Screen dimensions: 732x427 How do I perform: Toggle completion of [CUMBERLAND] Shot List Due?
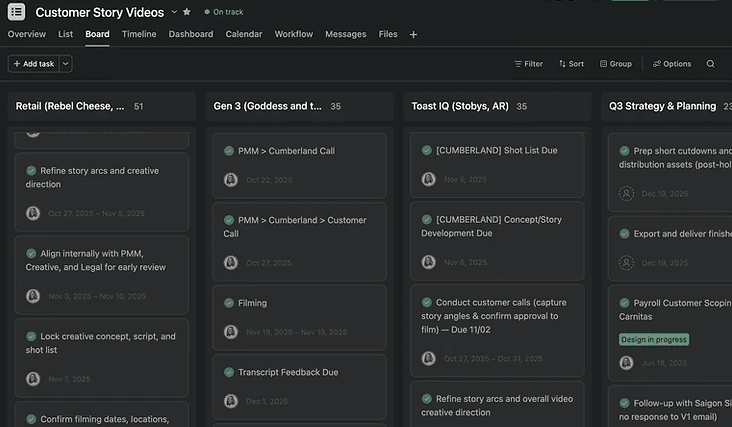[427, 150]
